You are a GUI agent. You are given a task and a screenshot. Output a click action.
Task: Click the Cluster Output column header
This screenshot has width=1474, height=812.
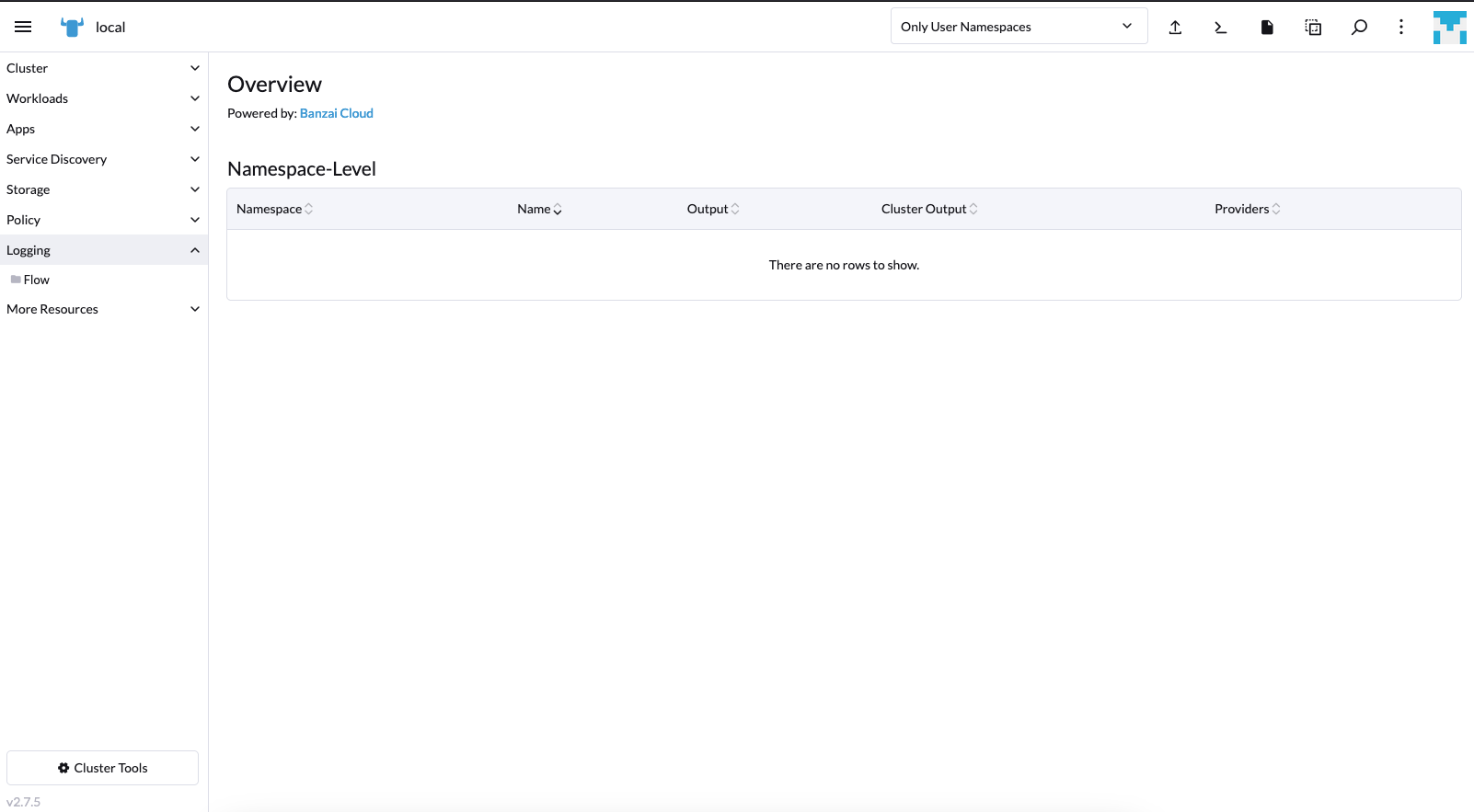pyautogui.click(x=924, y=209)
